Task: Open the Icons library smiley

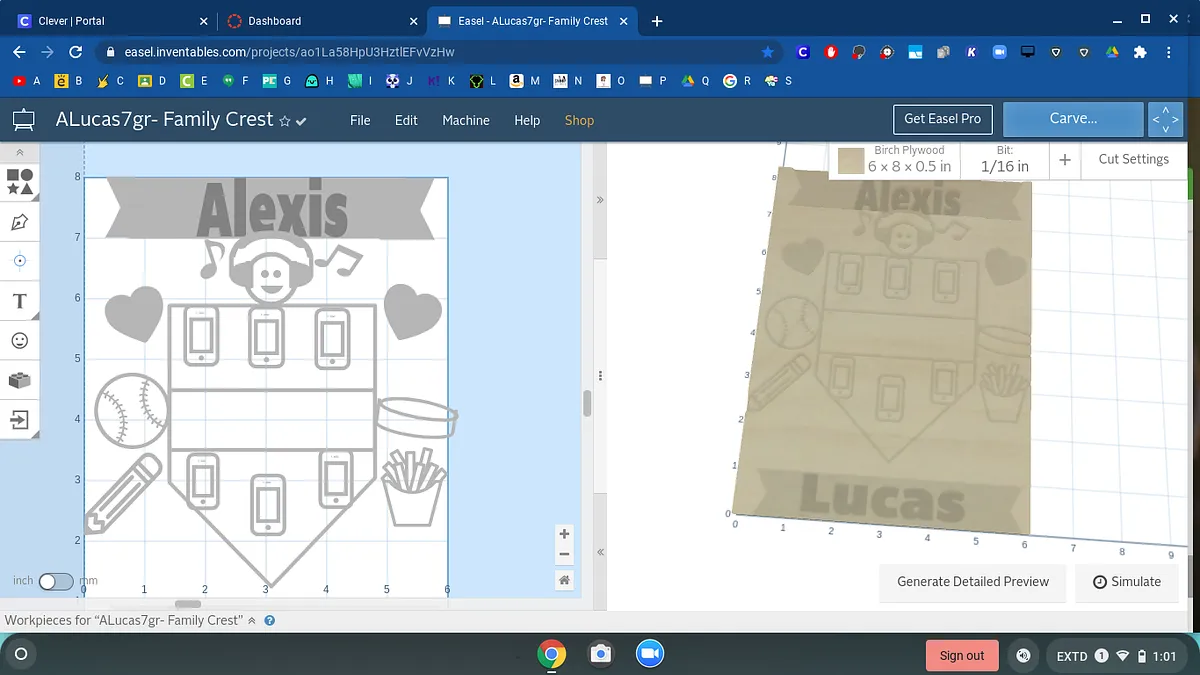Action: tap(20, 341)
